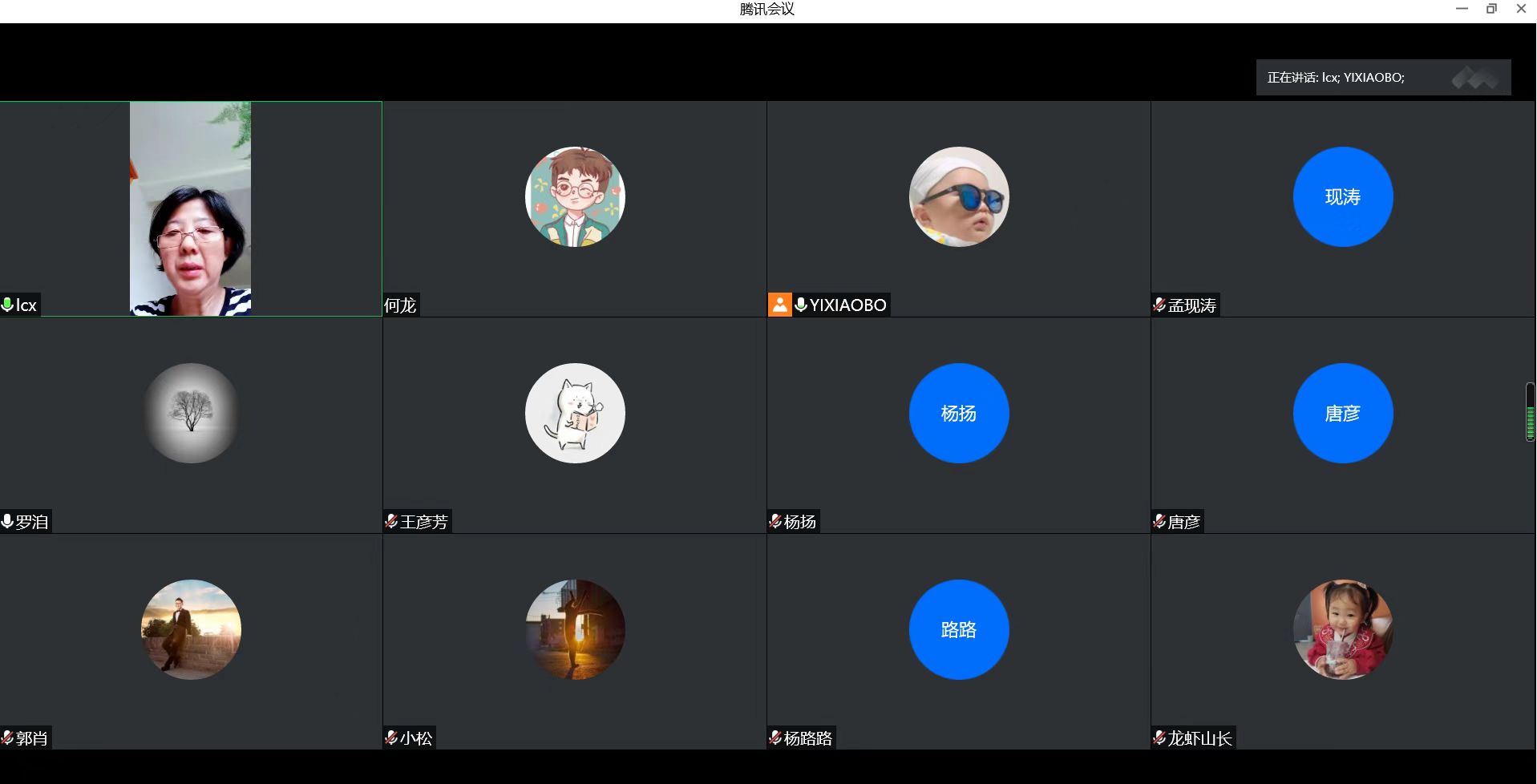
Task: Select 何龙's cartoon avatar
Action: click(575, 196)
